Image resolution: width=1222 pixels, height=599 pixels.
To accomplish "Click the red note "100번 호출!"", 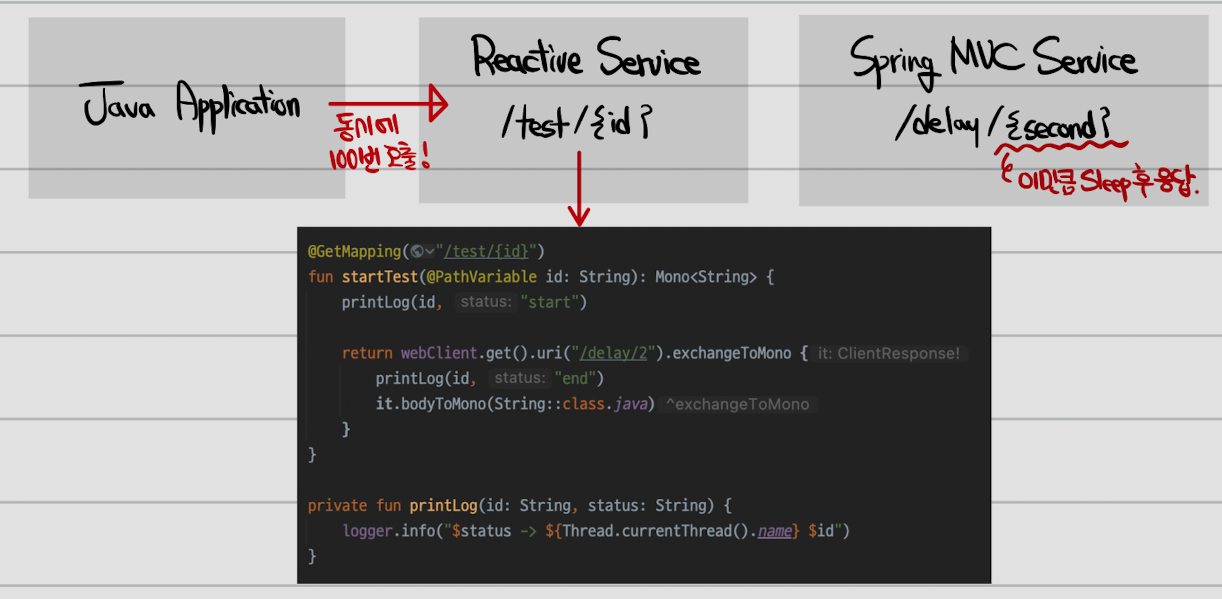I will pos(381,159).
